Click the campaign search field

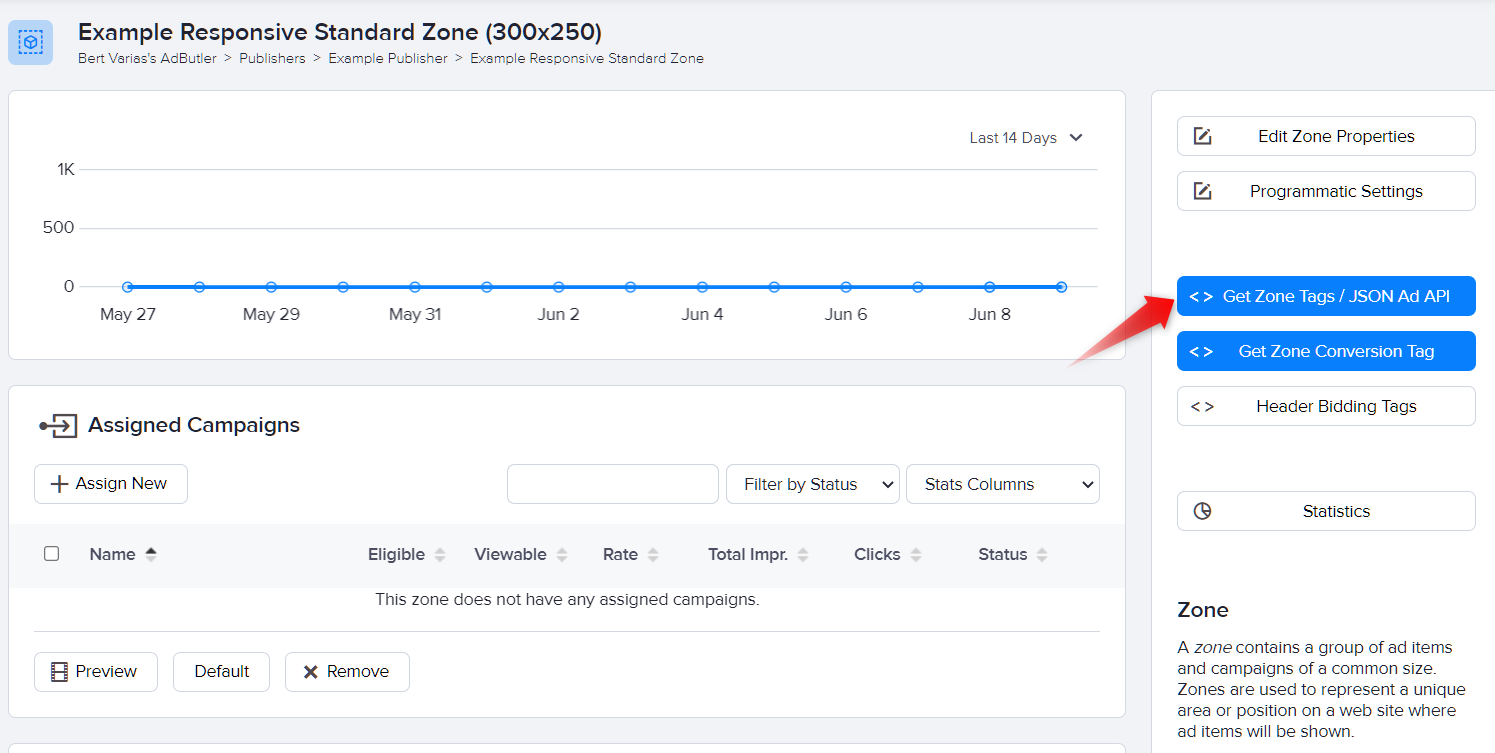click(612, 484)
